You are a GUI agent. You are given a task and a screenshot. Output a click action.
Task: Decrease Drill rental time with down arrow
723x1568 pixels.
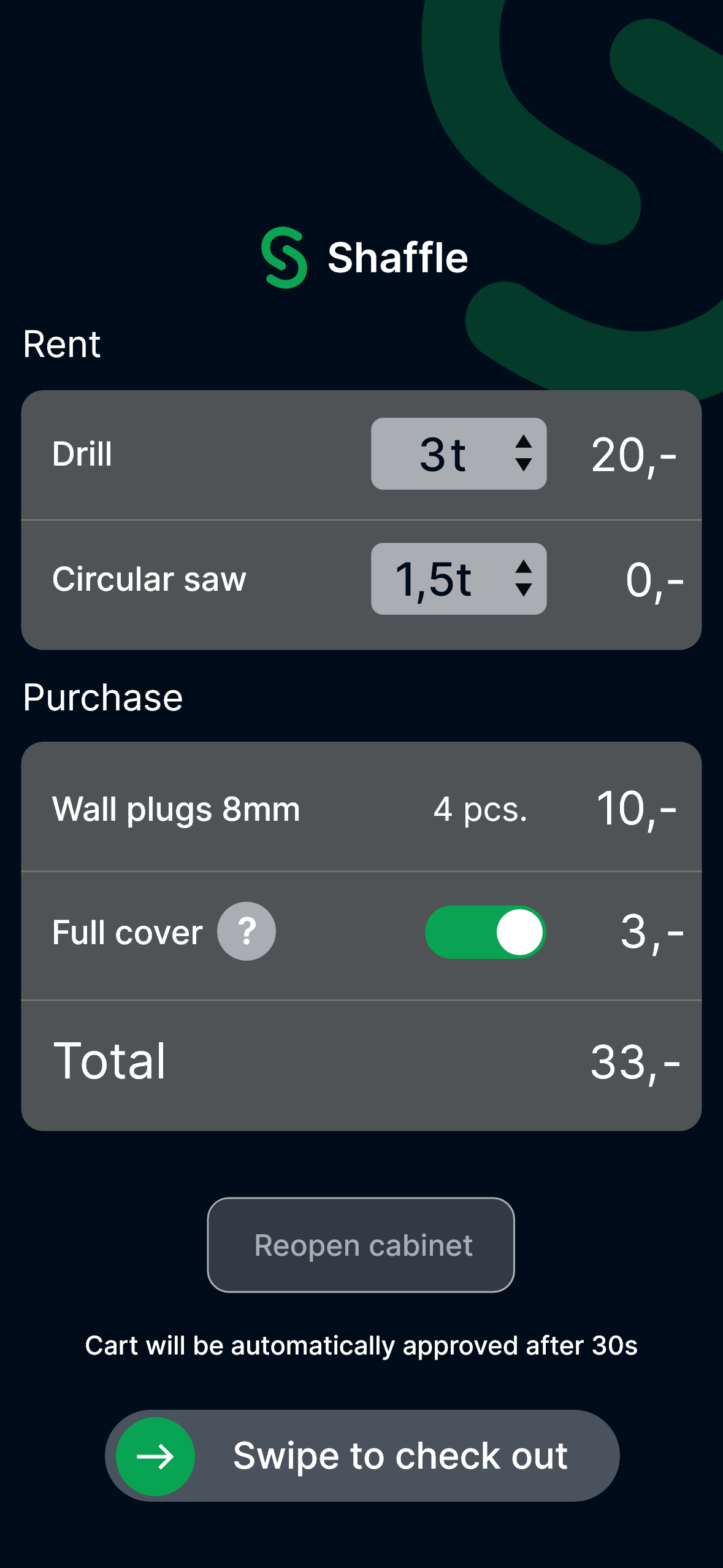(523, 465)
